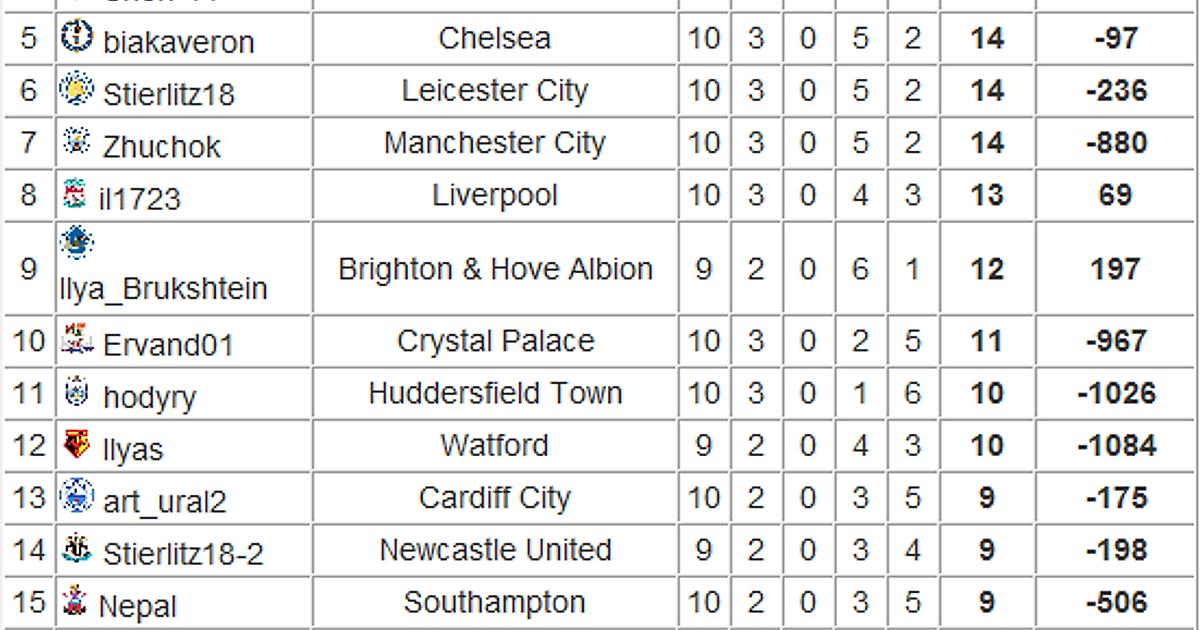This screenshot has width=1200, height=630.
Task: Open Ilya_Brukshtein user profile
Action: [162, 290]
